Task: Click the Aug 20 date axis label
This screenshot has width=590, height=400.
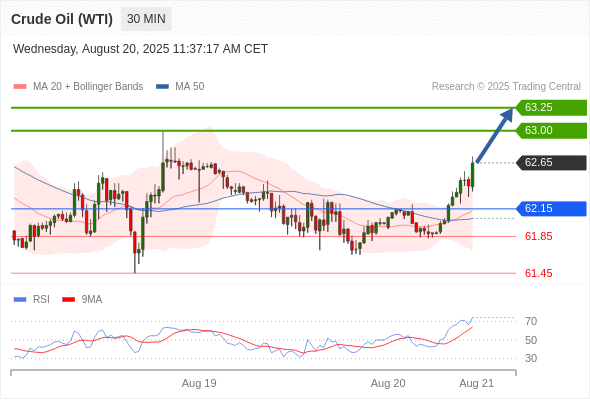Action: click(x=388, y=383)
